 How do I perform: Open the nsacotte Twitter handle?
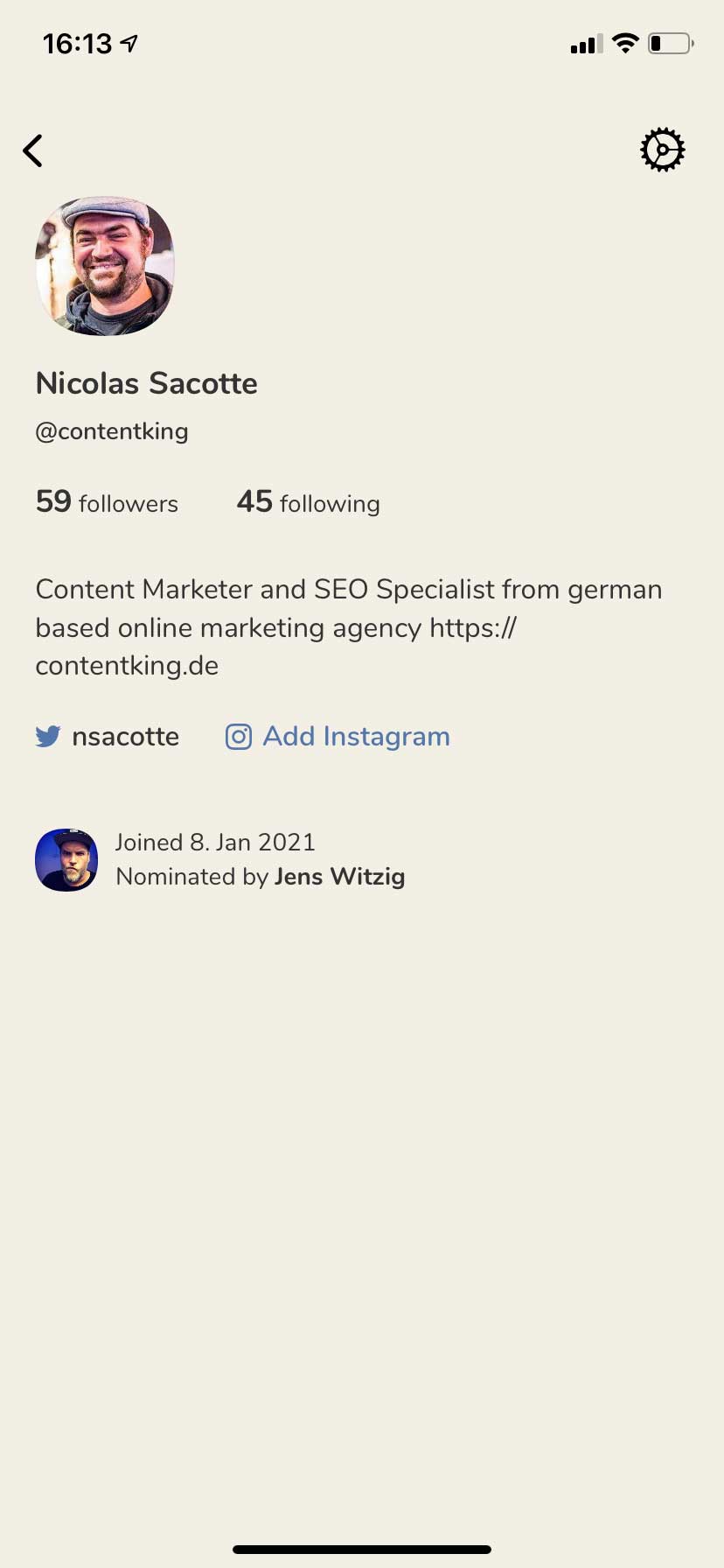(x=125, y=737)
